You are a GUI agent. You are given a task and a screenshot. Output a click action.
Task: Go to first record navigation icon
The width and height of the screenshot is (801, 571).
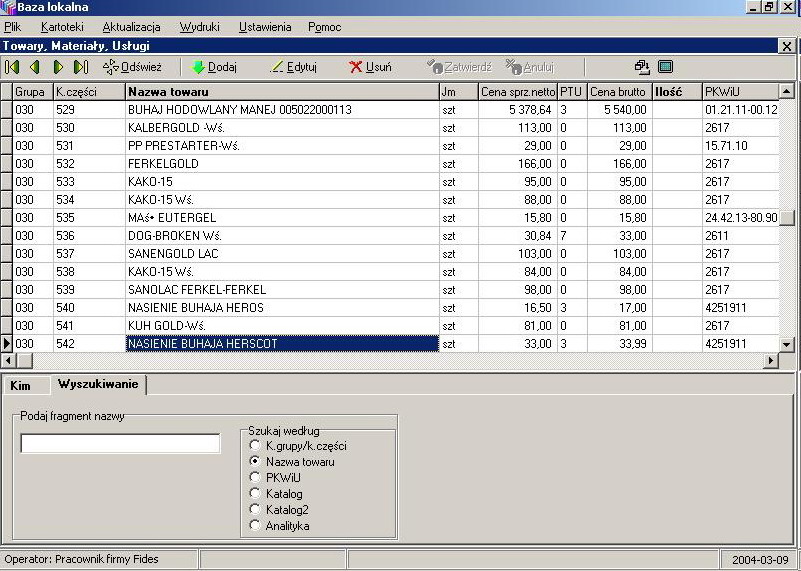12,67
